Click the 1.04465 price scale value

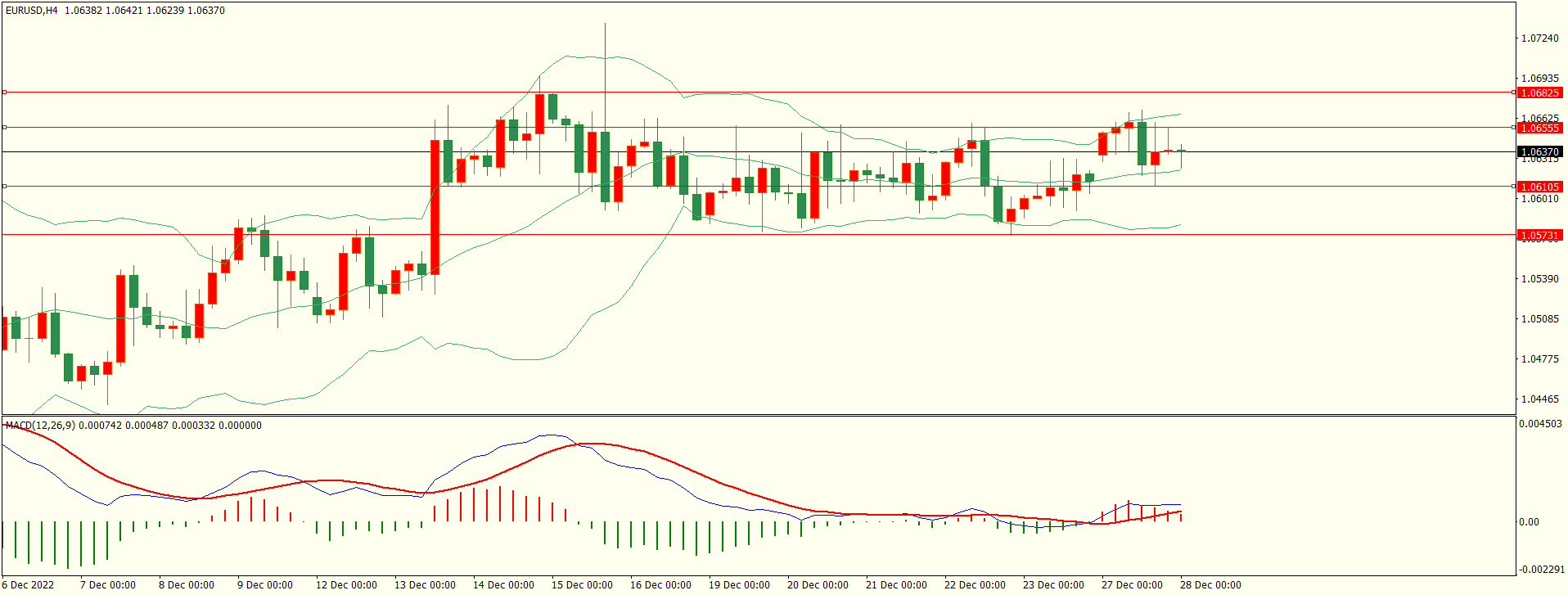tap(1539, 399)
